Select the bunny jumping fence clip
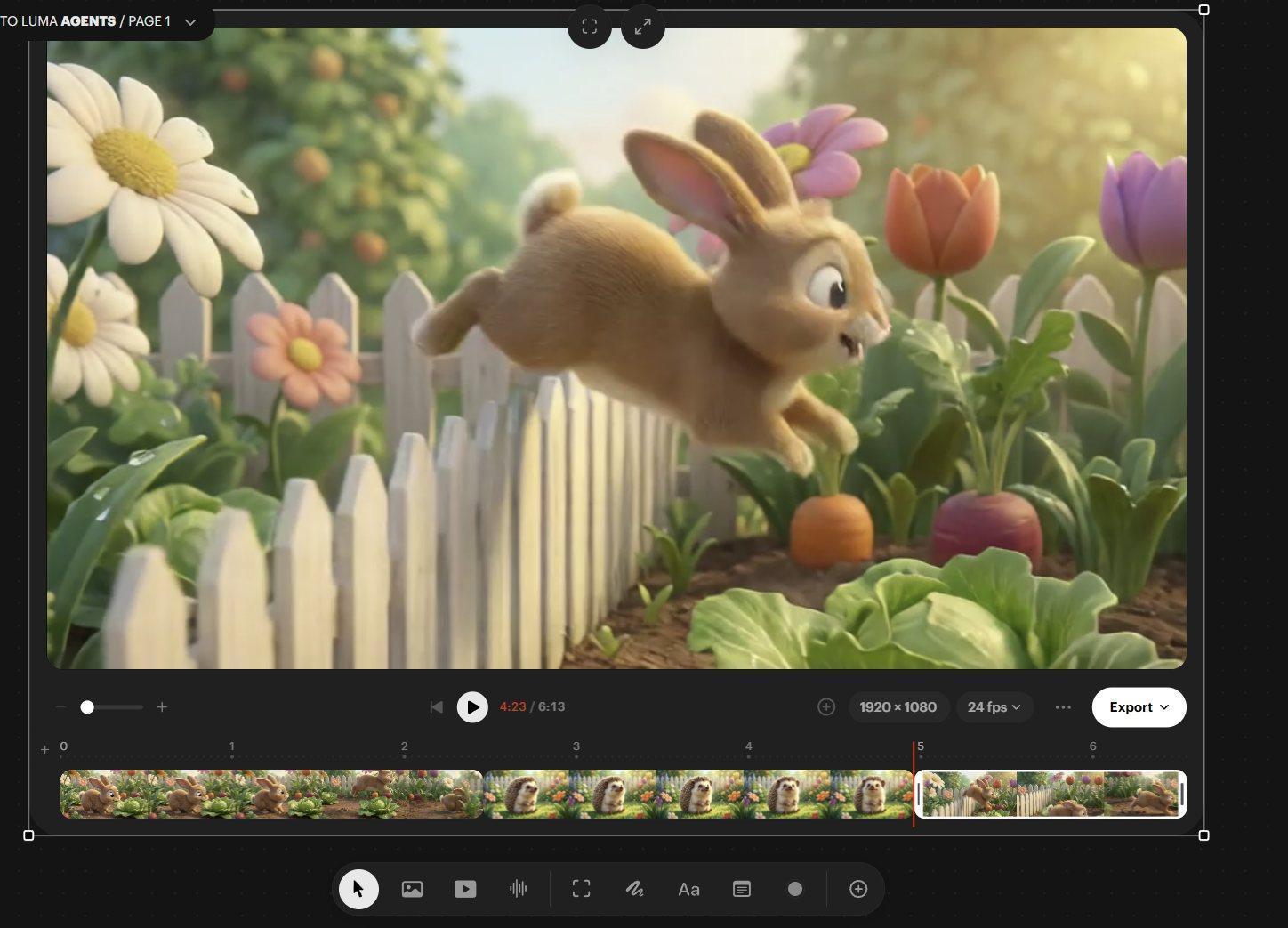This screenshot has width=1288, height=928. click(1051, 794)
